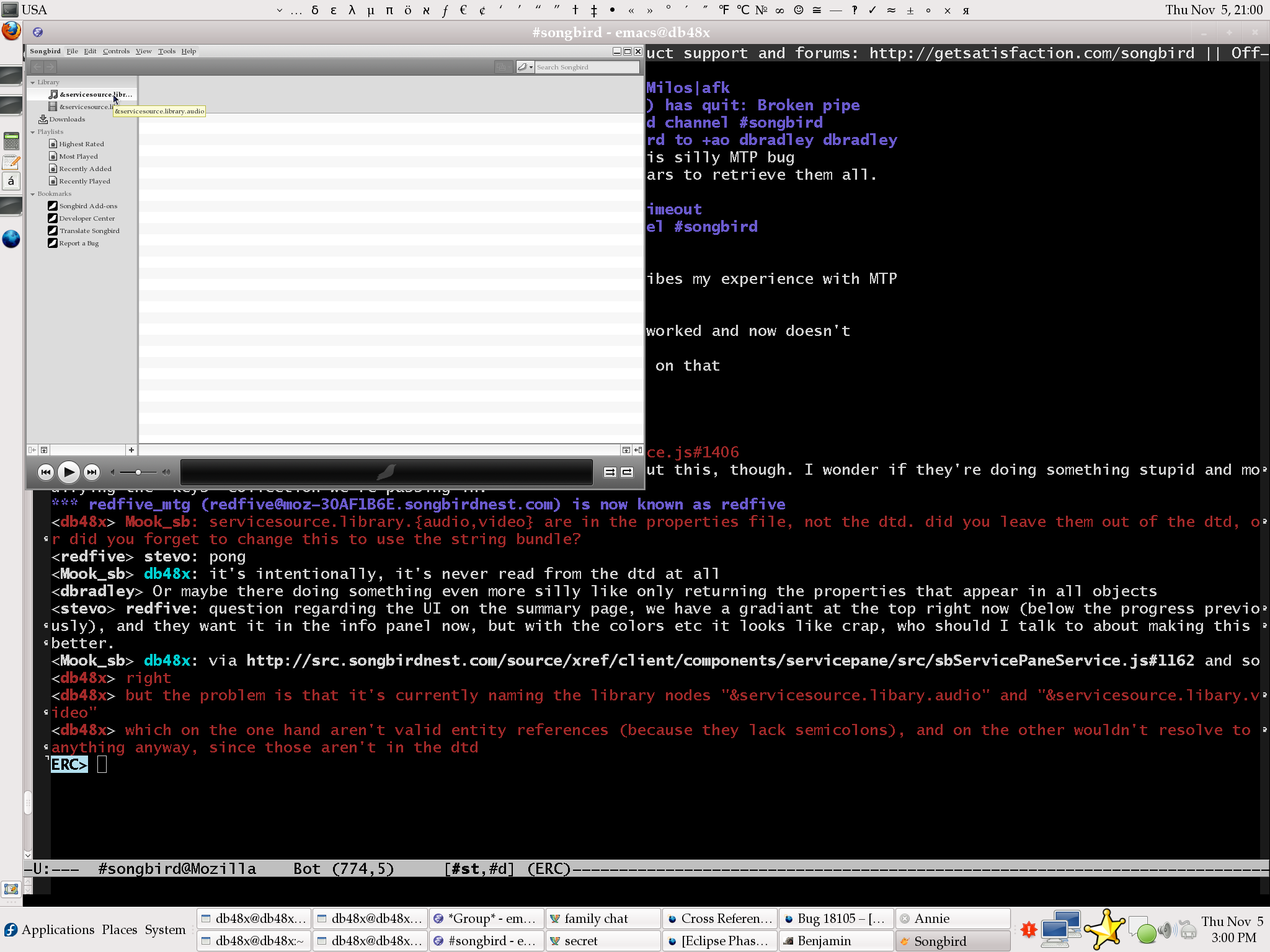
Task: Switch to the Bug 18105 taskbar window
Action: point(836,919)
